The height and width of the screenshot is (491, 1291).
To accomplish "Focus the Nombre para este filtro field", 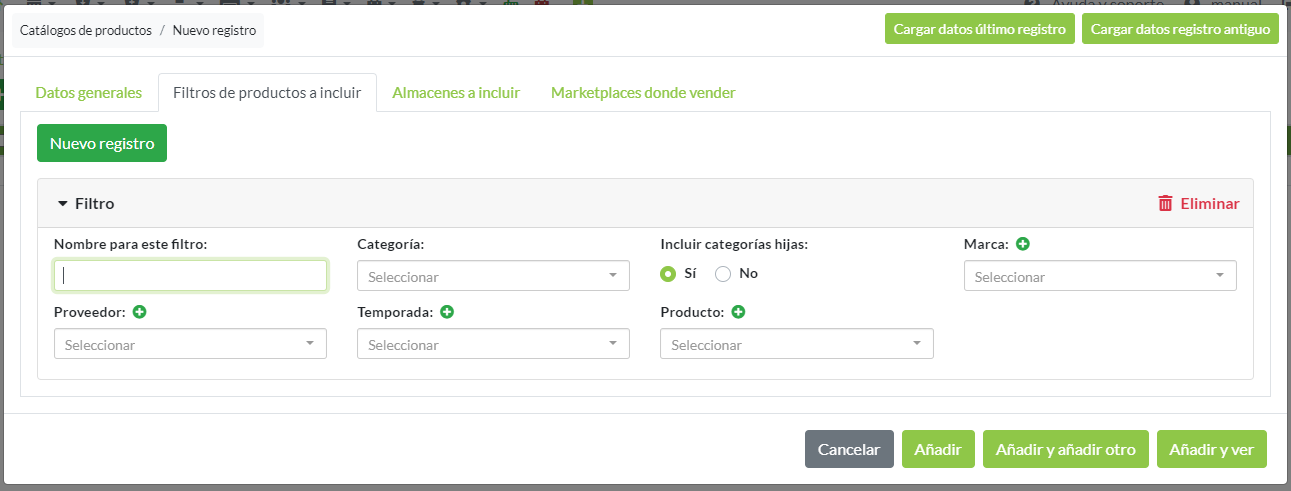I will coord(190,276).
